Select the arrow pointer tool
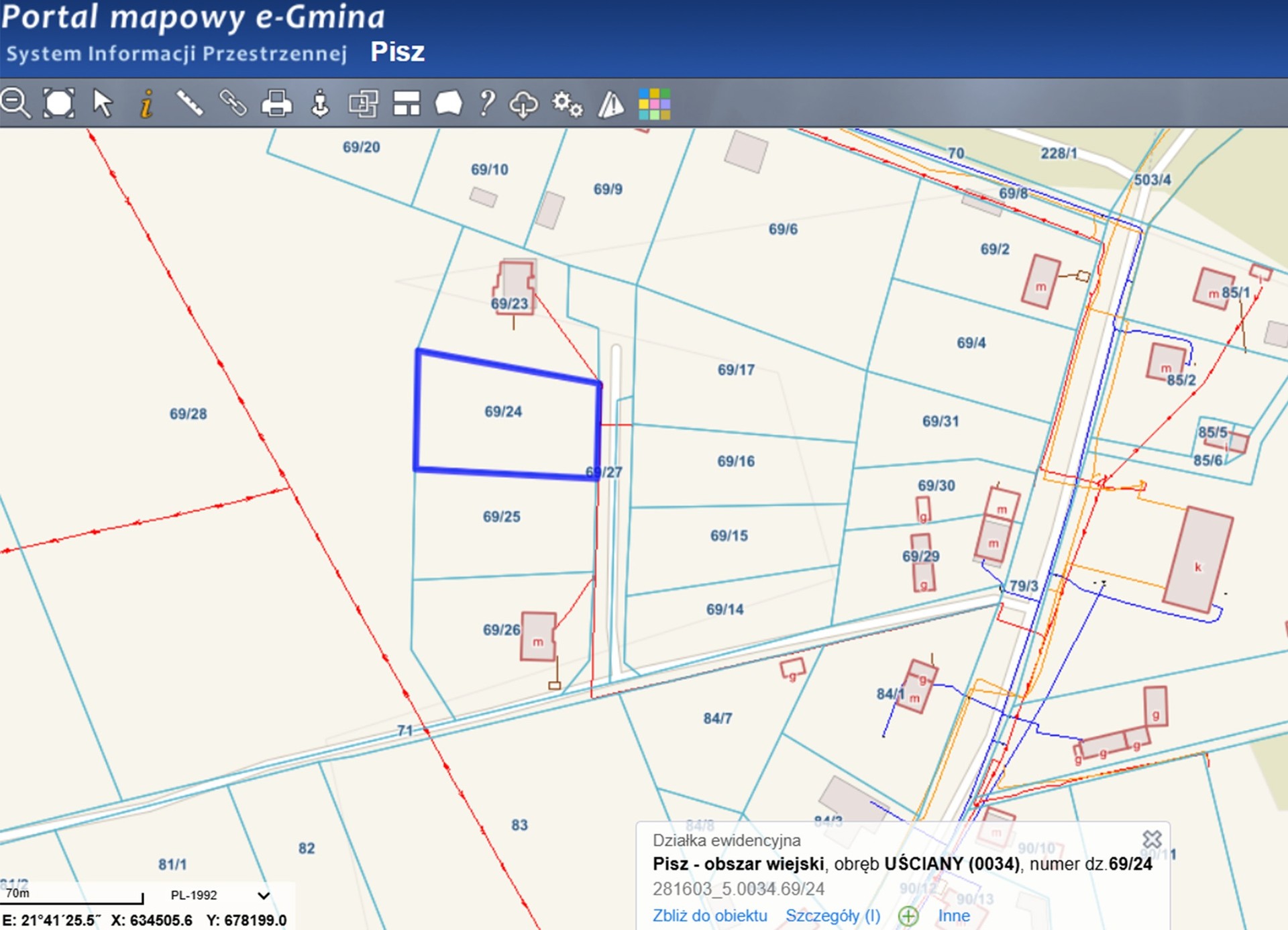 103,103
